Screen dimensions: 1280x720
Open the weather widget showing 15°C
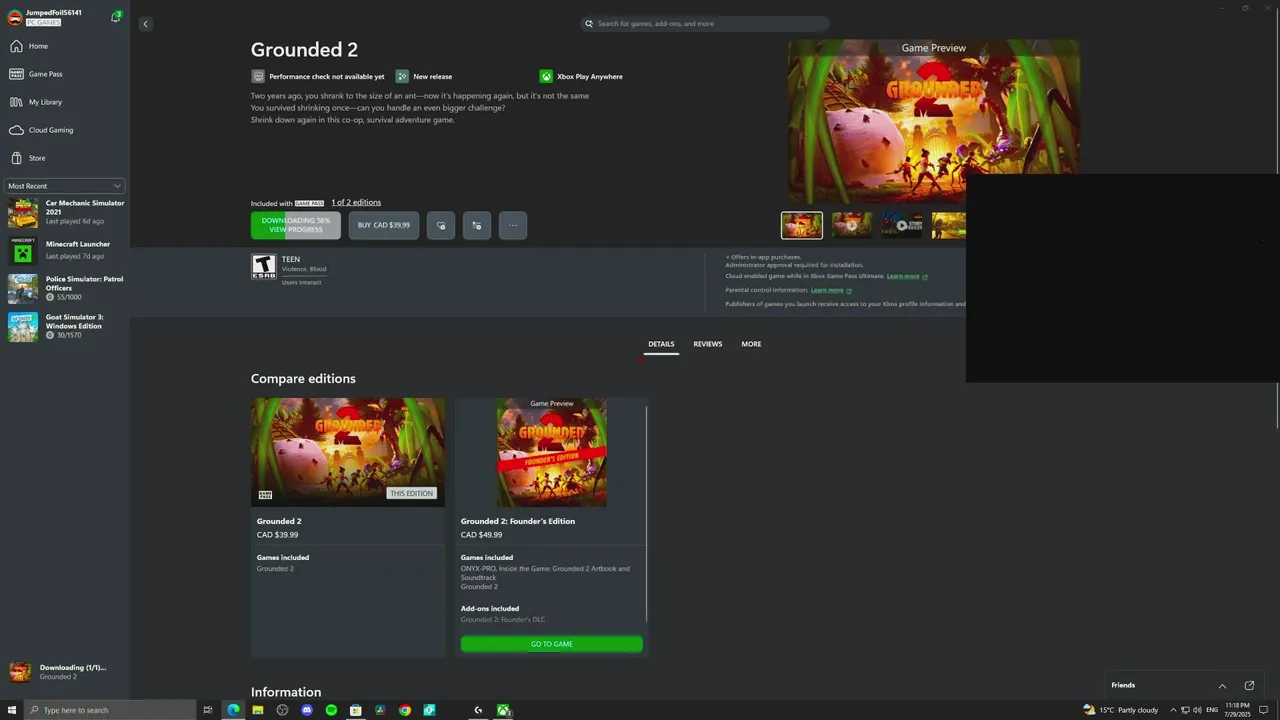tap(1121, 710)
